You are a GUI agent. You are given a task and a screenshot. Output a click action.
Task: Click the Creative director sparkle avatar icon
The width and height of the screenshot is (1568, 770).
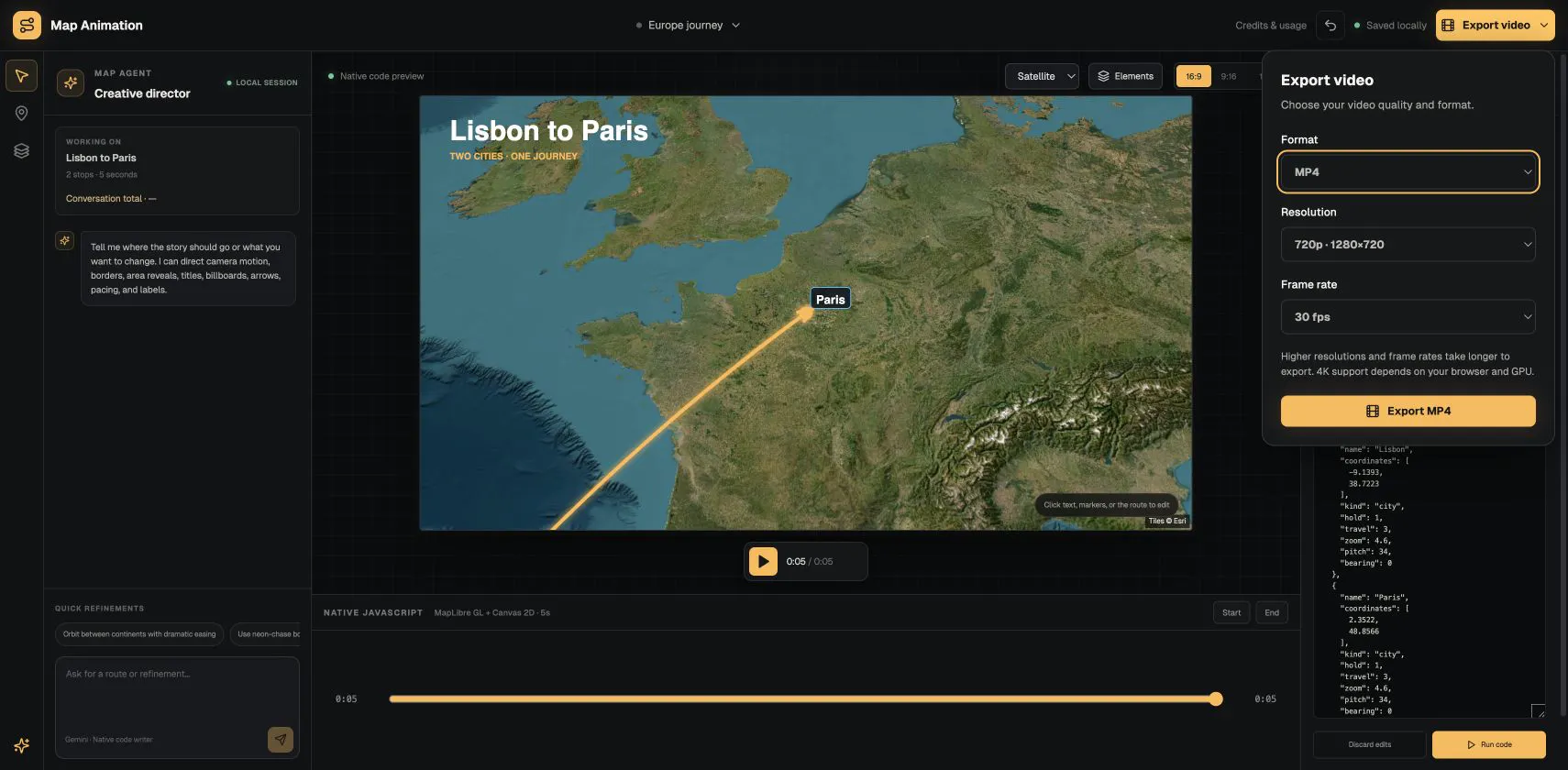(x=71, y=82)
